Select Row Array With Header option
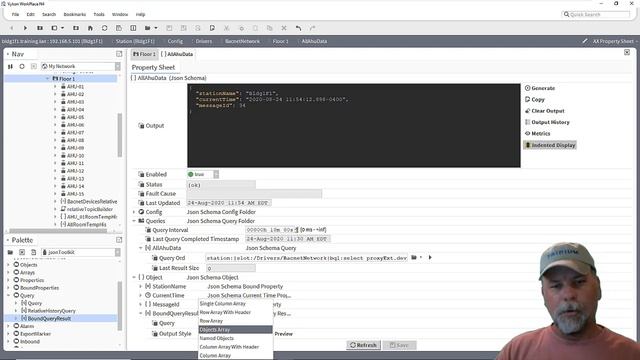The image size is (640, 360). click(x=235, y=312)
